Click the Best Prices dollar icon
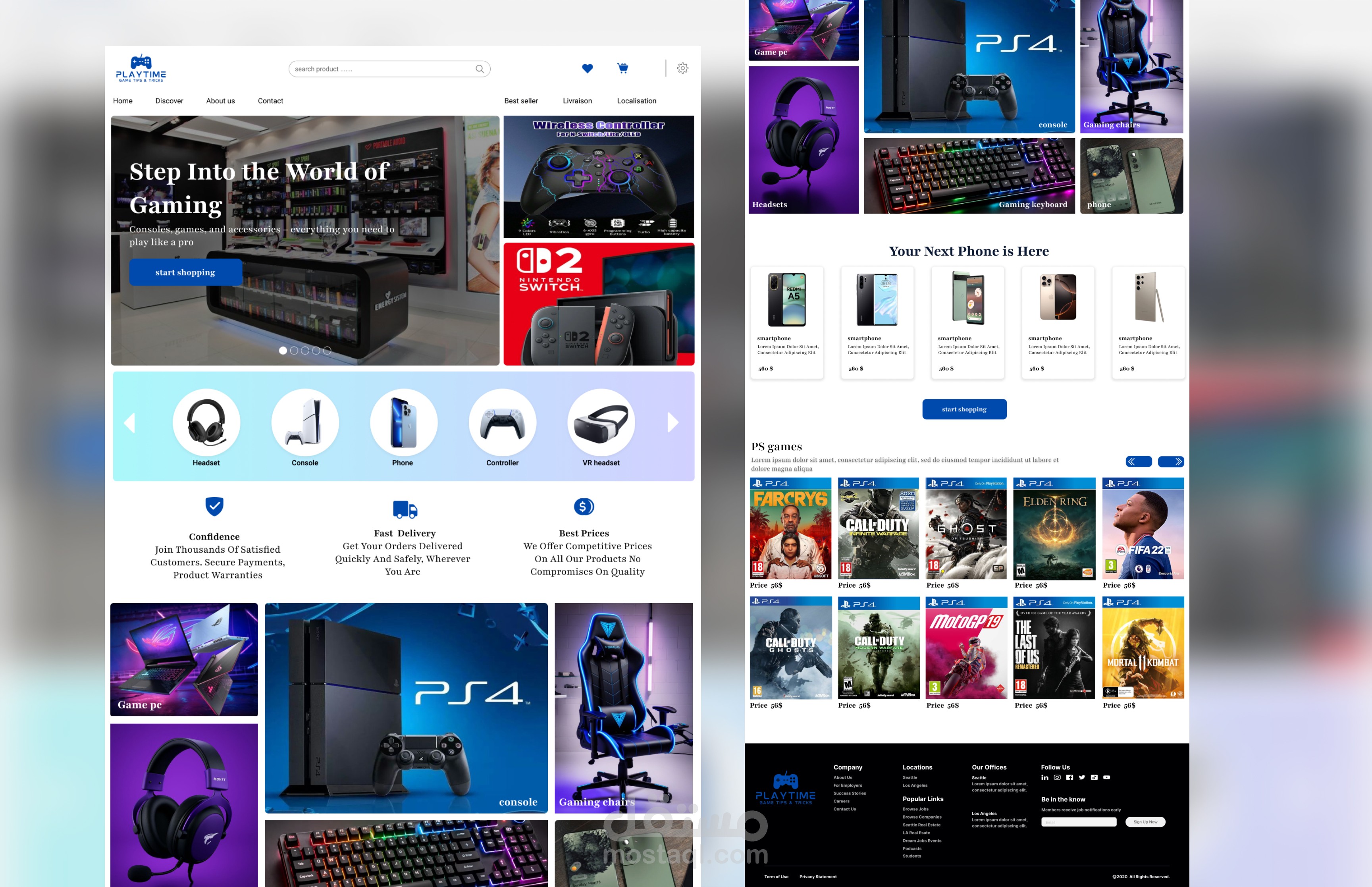This screenshot has height=887, width=1372. click(x=584, y=507)
